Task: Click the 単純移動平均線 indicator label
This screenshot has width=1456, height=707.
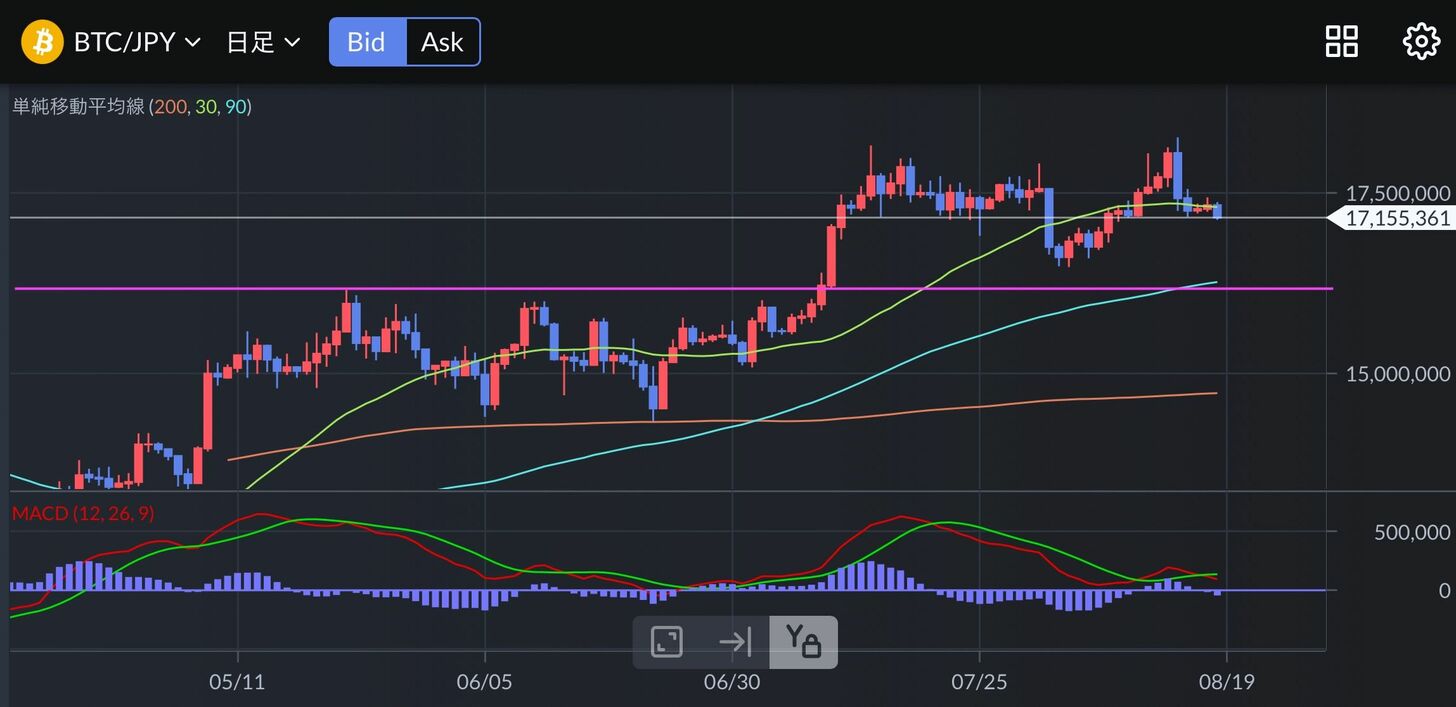Action: tap(79, 106)
